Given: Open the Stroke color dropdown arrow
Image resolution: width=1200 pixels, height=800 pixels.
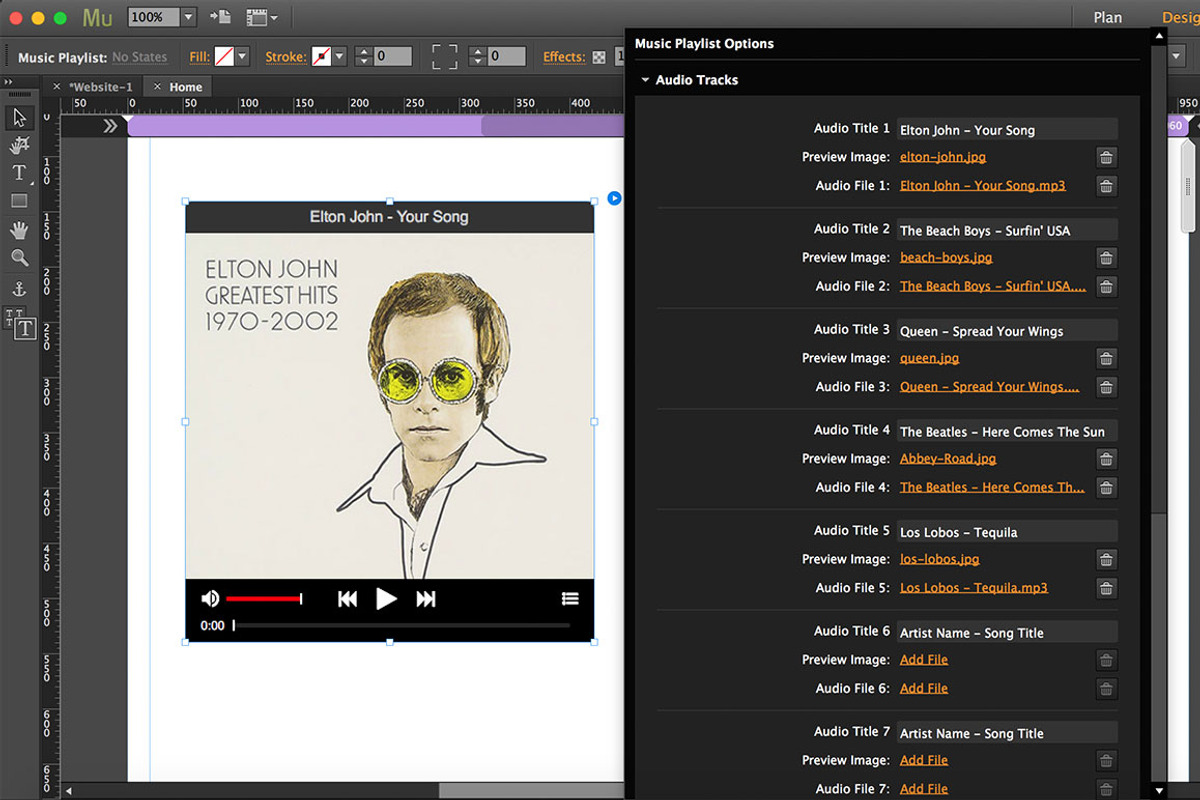Looking at the screenshot, I should click(339, 57).
